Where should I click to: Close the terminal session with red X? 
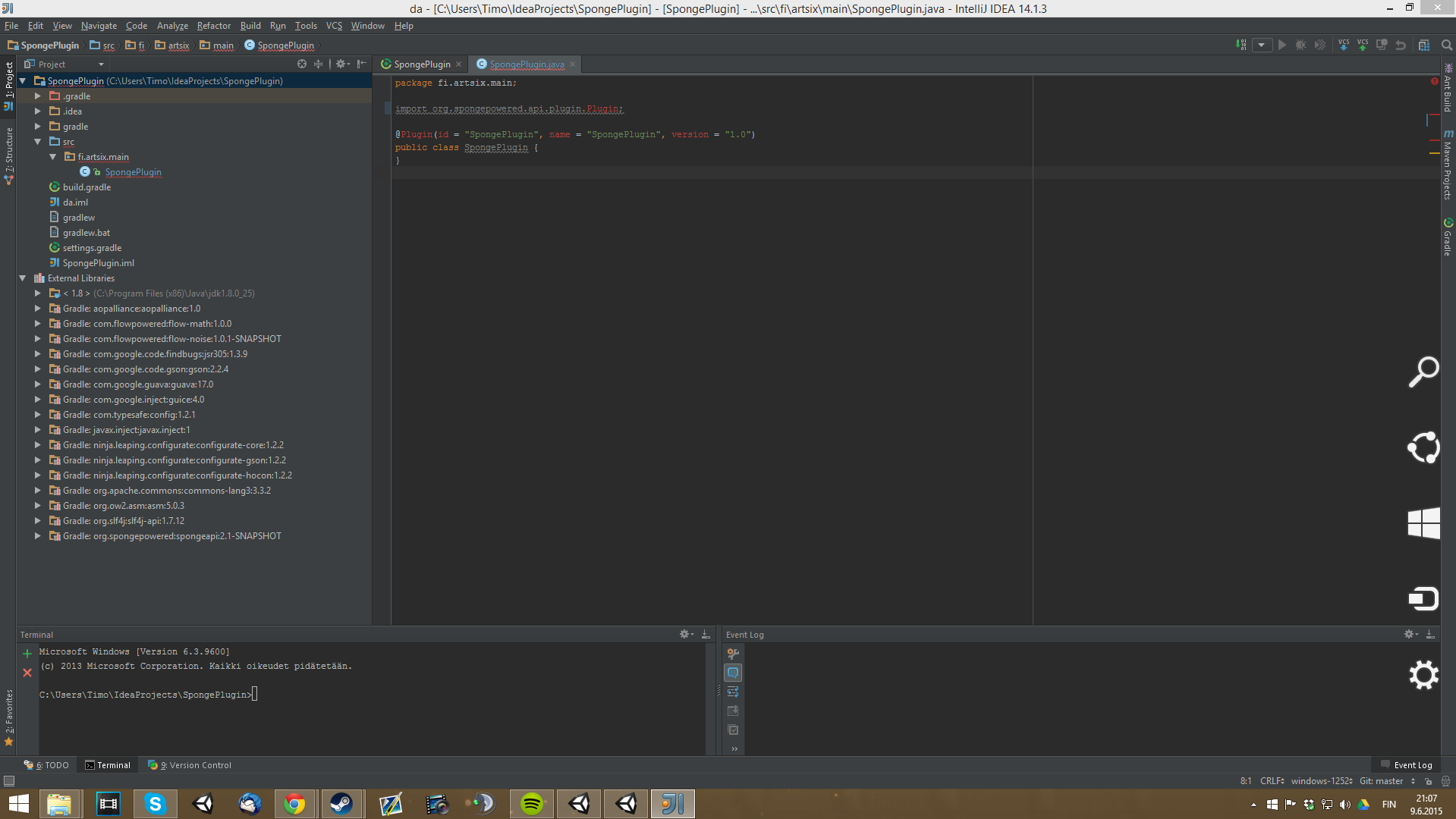(x=27, y=672)
